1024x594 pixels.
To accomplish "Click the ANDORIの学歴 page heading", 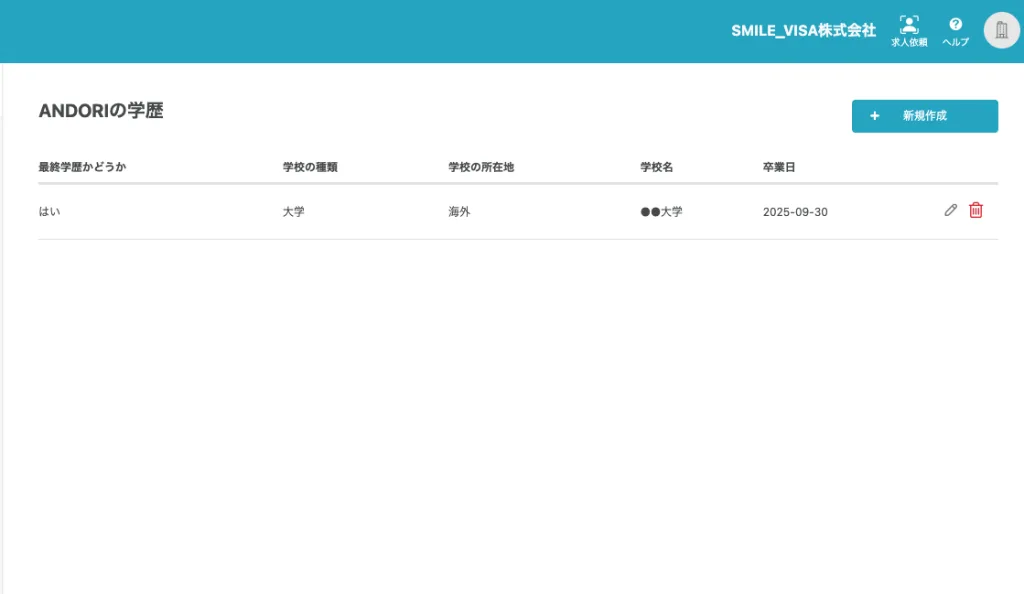I will [100, 111].
